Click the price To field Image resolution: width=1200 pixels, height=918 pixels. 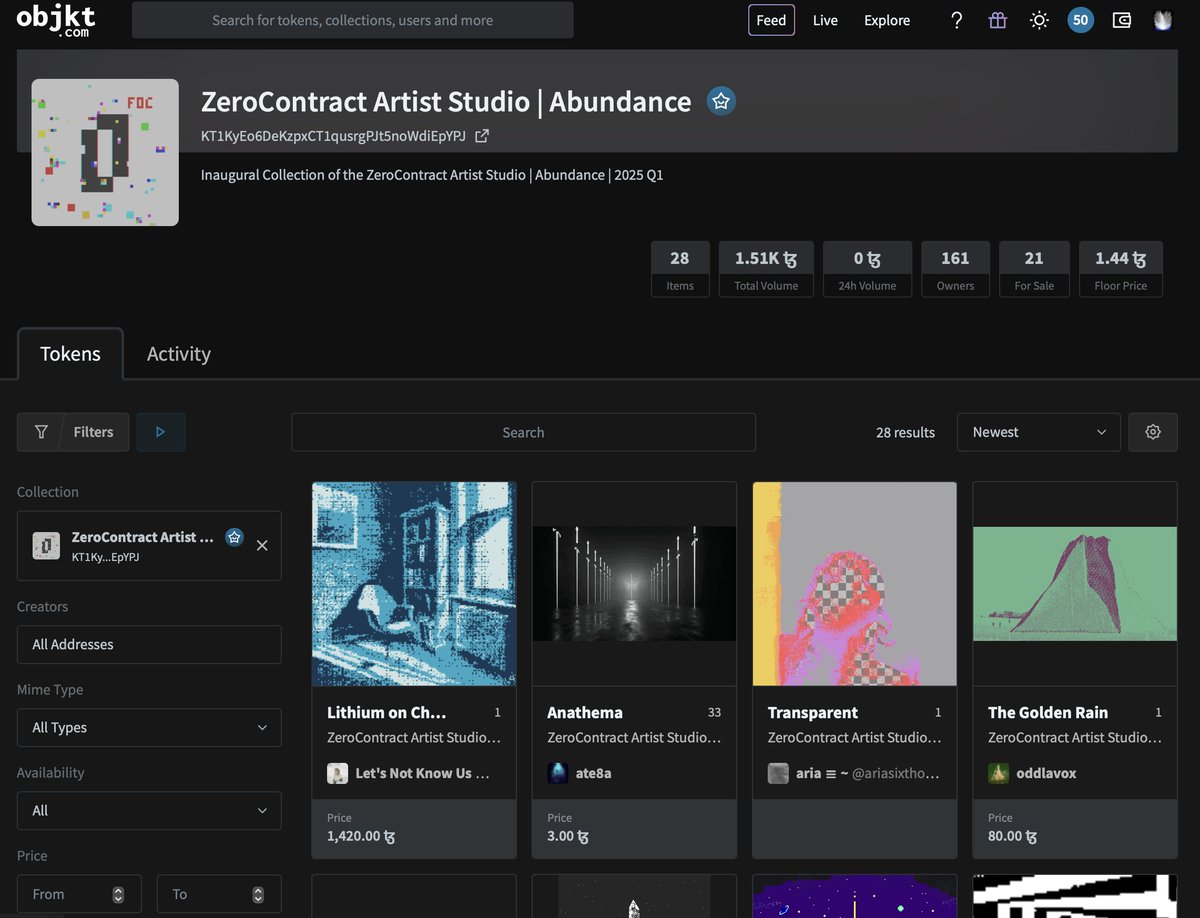[x=219, y=894]
